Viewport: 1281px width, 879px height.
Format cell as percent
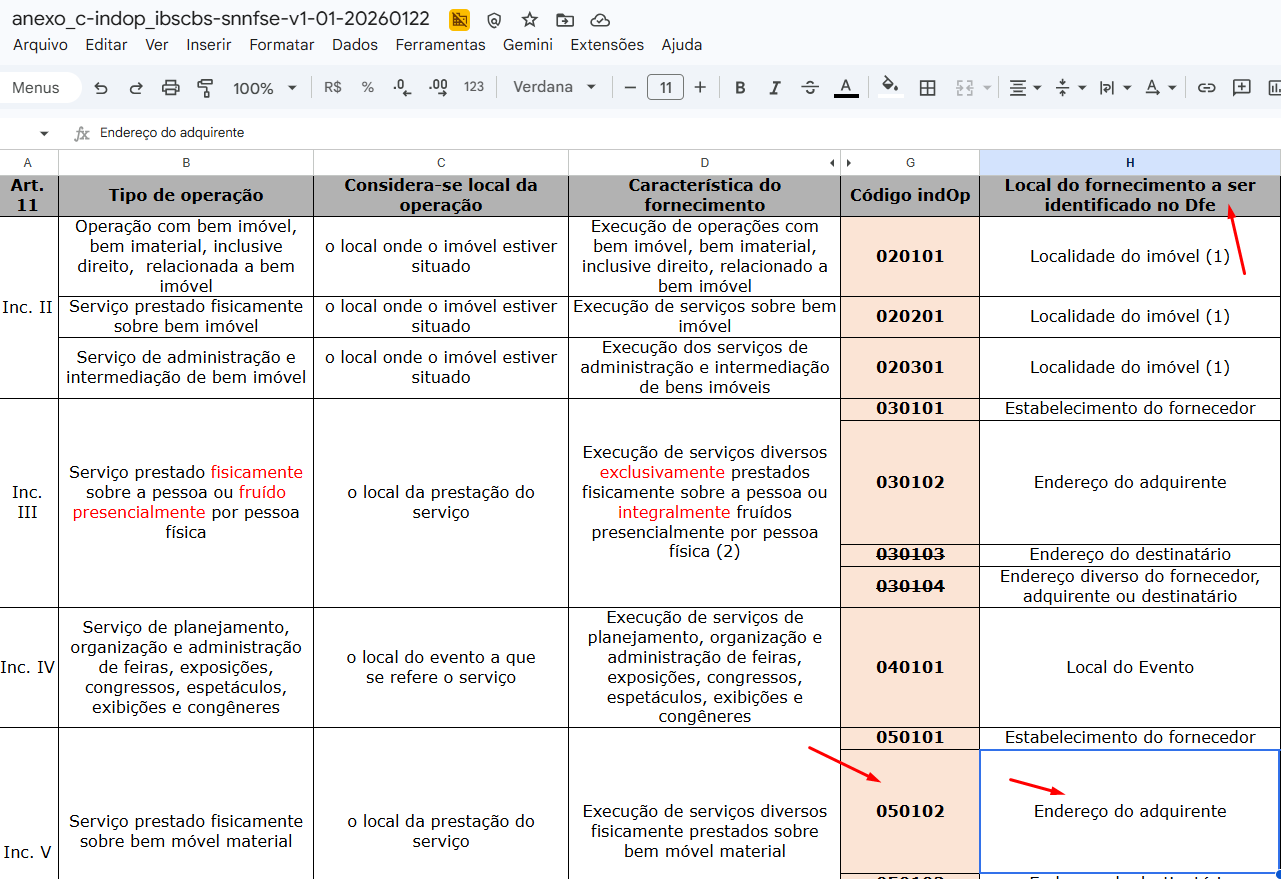(x=368, y=88)
